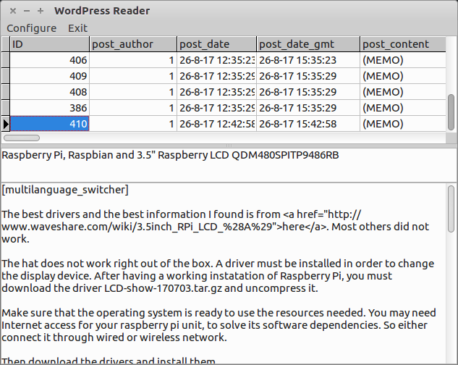The height and width of the screenshot is (365, 458).
Task: Click the grid's horizontal scrollbar thumb
Action: click(22, 138)
